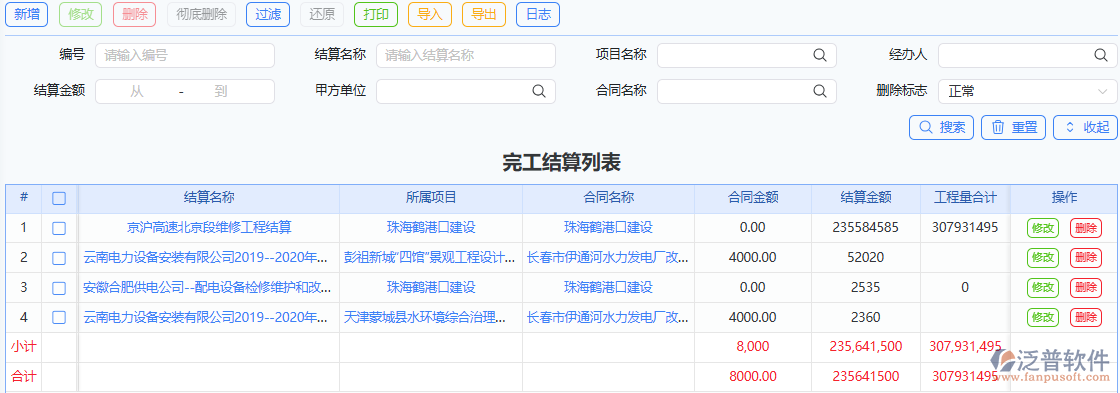Viewport: 1120px width, 393px height.
Task: Open 彭祖新城"四馆"景观工程设计 project link
Action: point(430,258)
